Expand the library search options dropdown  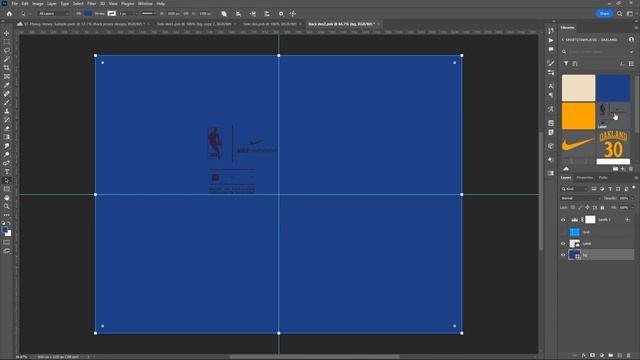[x=632, y=52]
